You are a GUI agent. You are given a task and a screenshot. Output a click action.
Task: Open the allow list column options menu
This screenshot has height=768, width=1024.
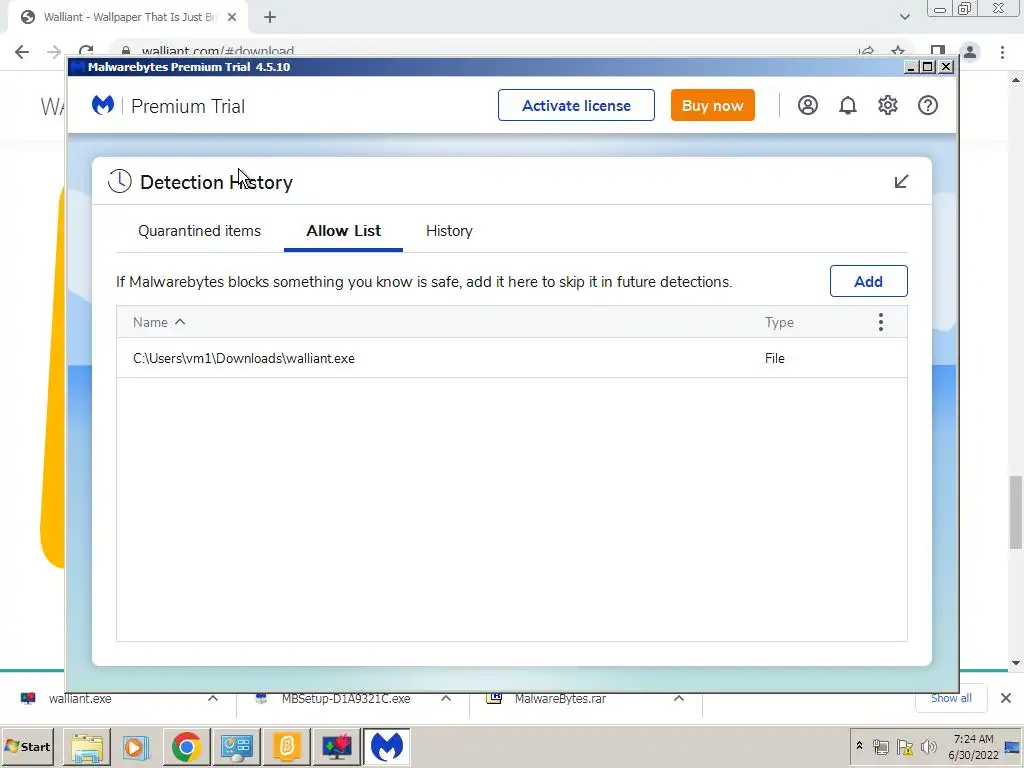coord(881,322)
